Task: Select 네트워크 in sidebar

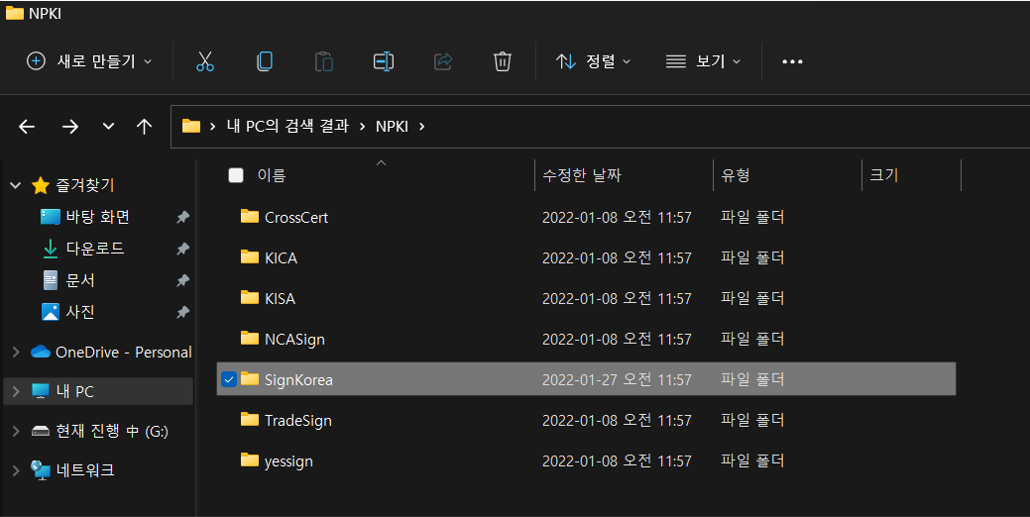Action: 85,470
